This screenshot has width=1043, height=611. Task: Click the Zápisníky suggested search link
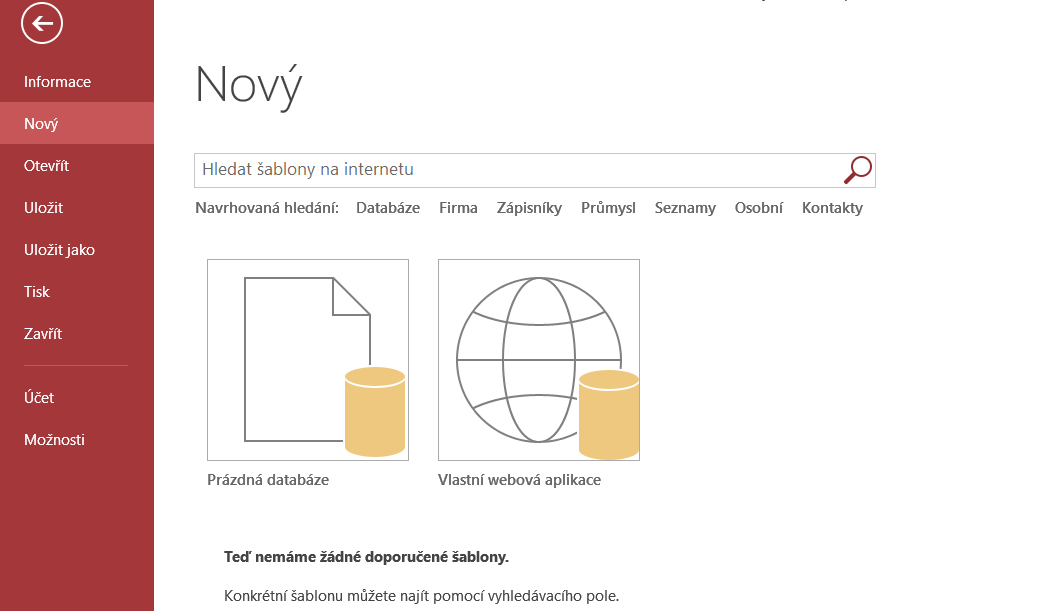click(x=529, y=208)
